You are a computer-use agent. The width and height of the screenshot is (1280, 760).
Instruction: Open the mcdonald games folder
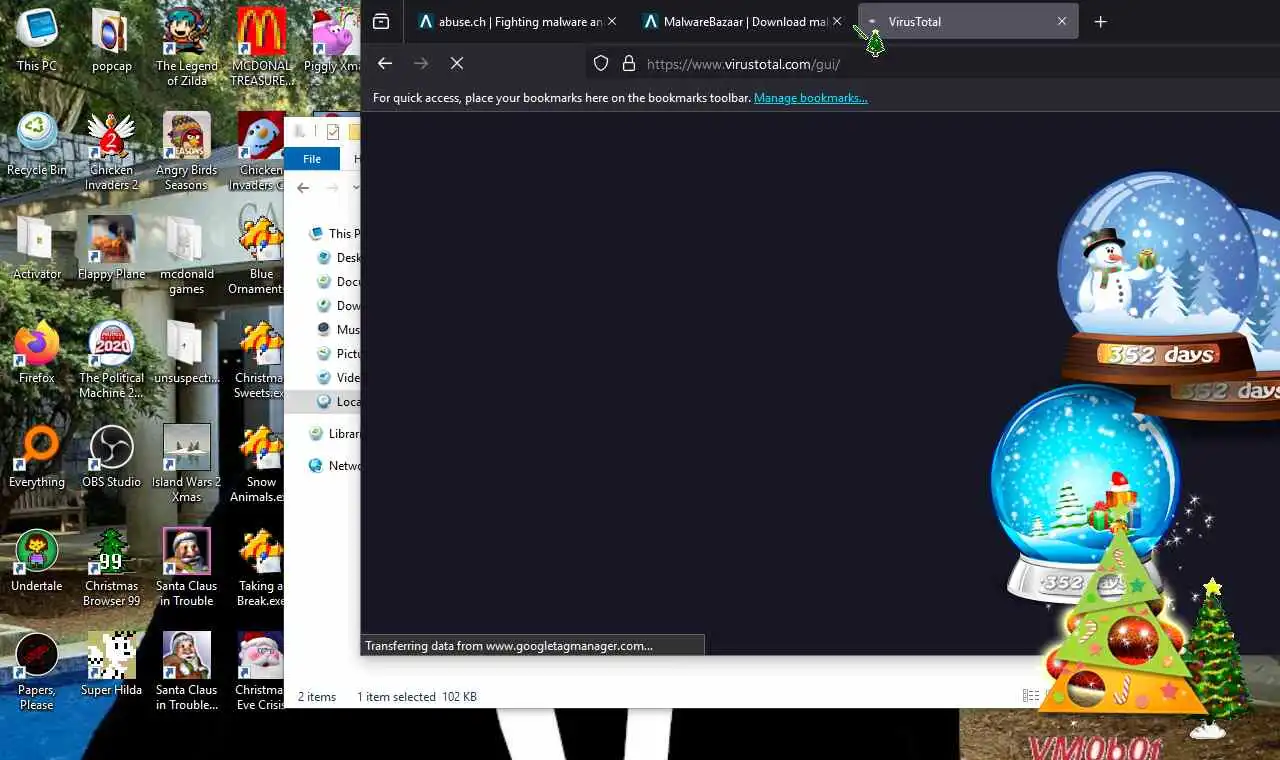pyautogui.click(x=187, y=255)
